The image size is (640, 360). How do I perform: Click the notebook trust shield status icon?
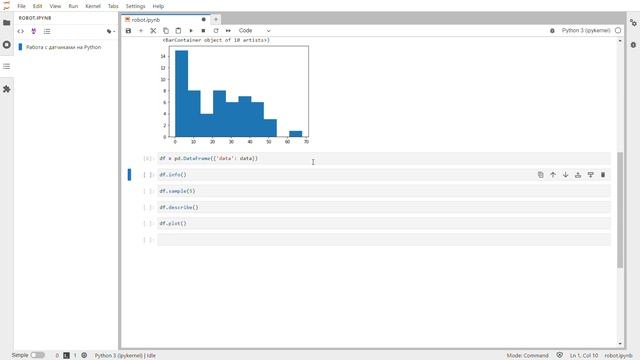559,356
